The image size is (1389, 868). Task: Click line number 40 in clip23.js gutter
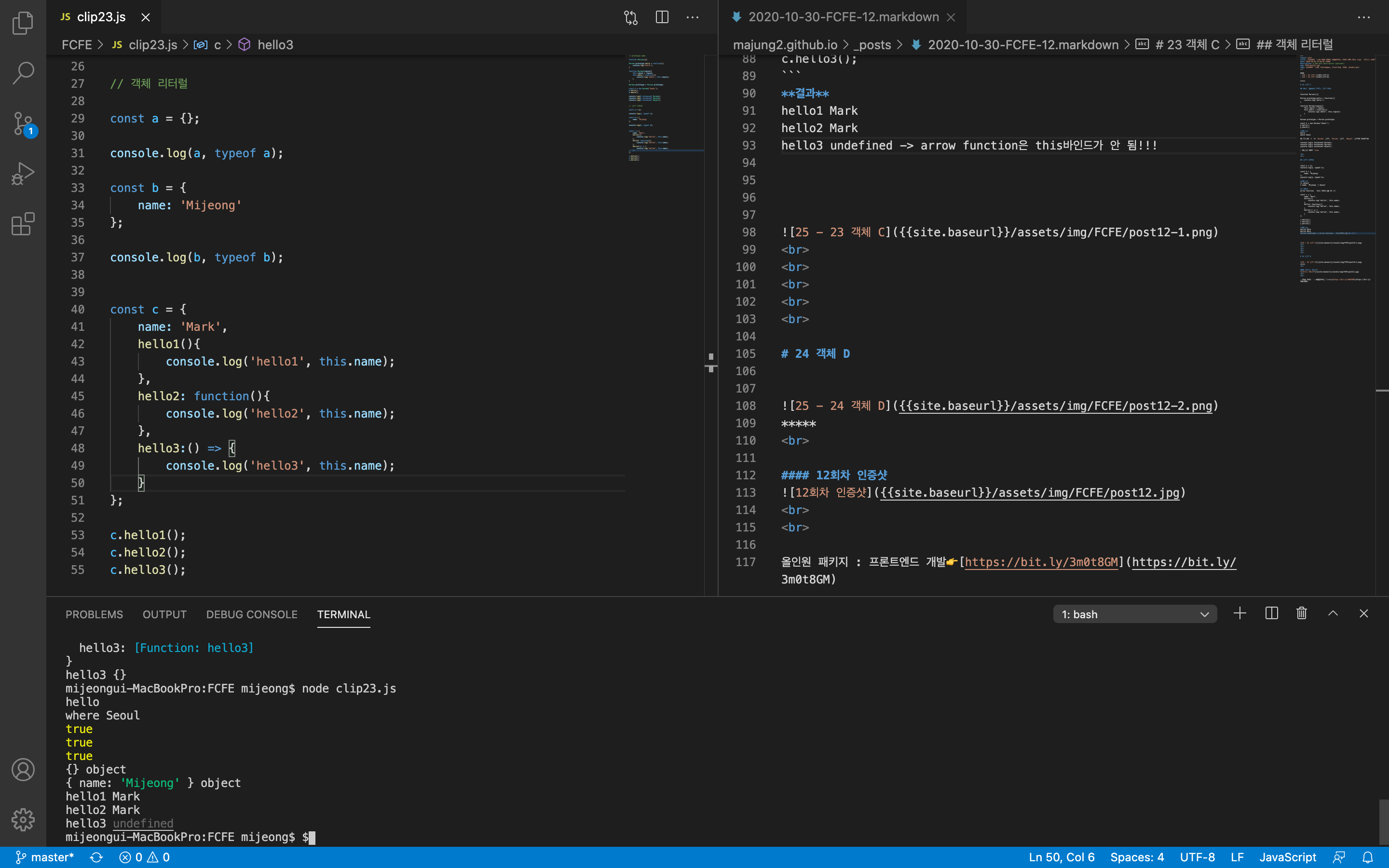[x=78, y=310]
